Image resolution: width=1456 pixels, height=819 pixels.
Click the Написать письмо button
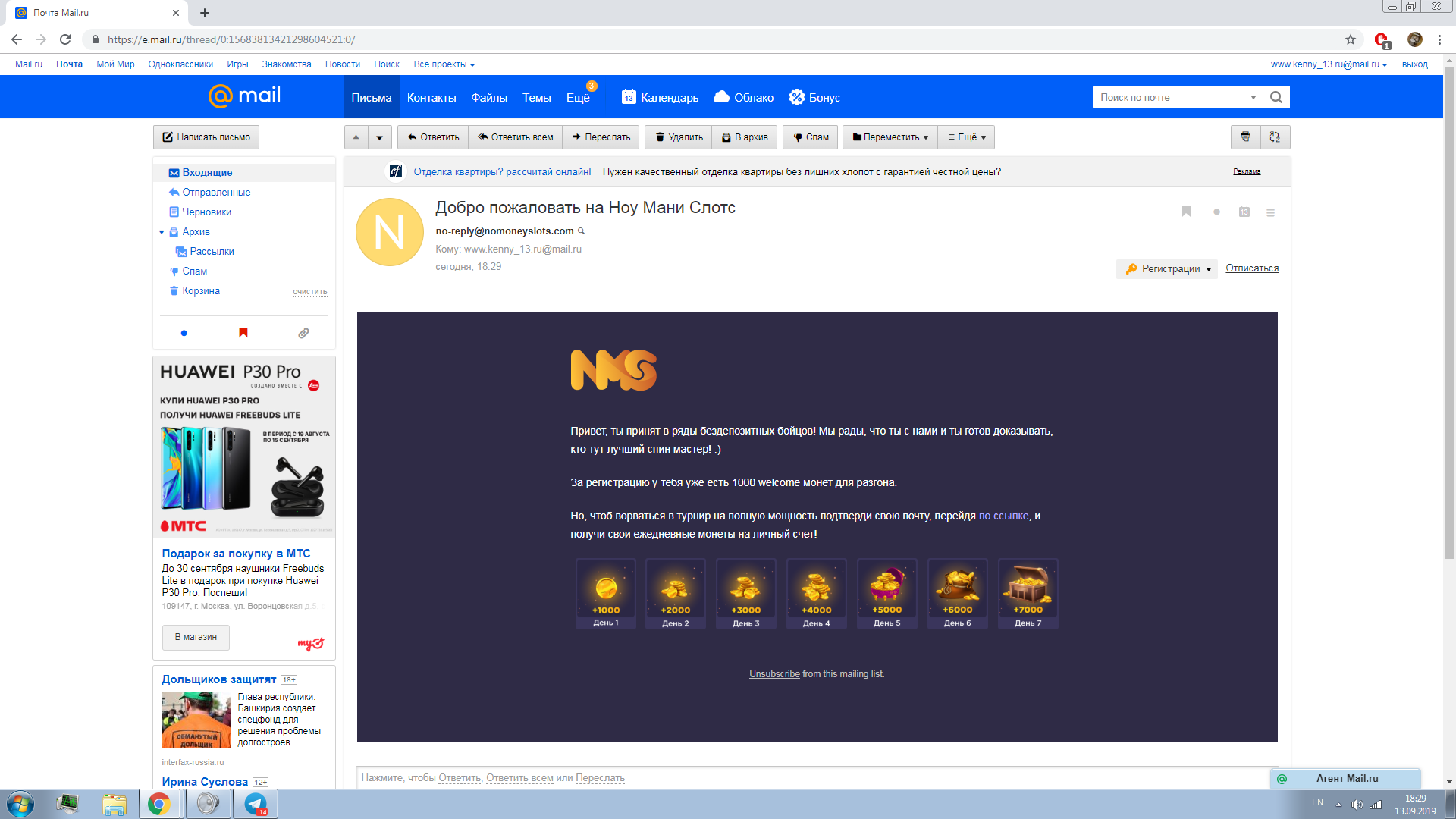click(x=206, y=137)
